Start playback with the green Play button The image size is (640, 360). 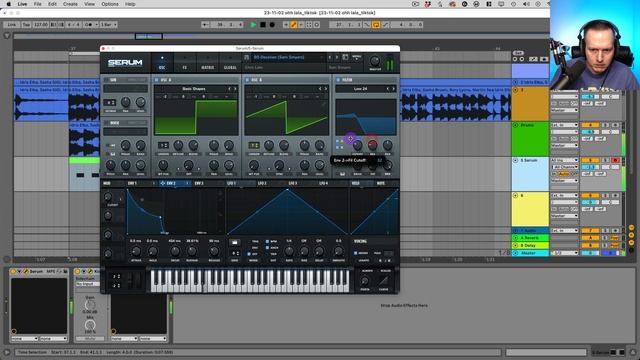click(x=253, y=25)
